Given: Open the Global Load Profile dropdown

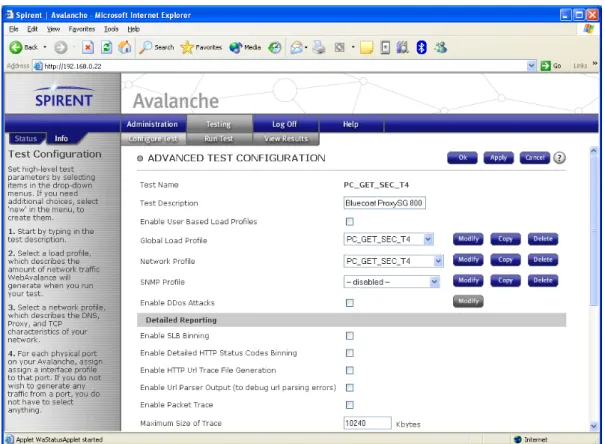Looking at the screenshot, I should click(x=389, y=240).
